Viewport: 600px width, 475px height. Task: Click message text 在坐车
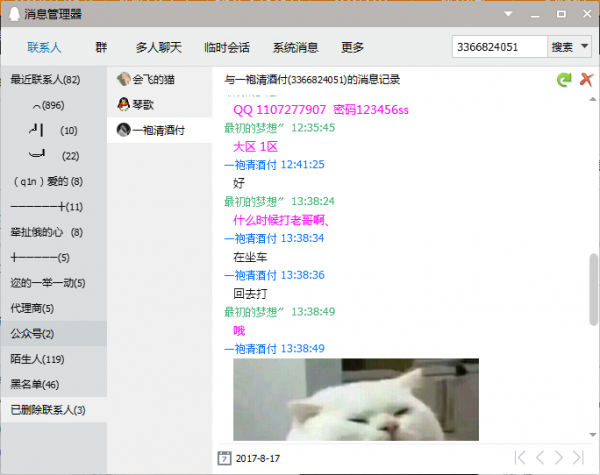[250, 257]
